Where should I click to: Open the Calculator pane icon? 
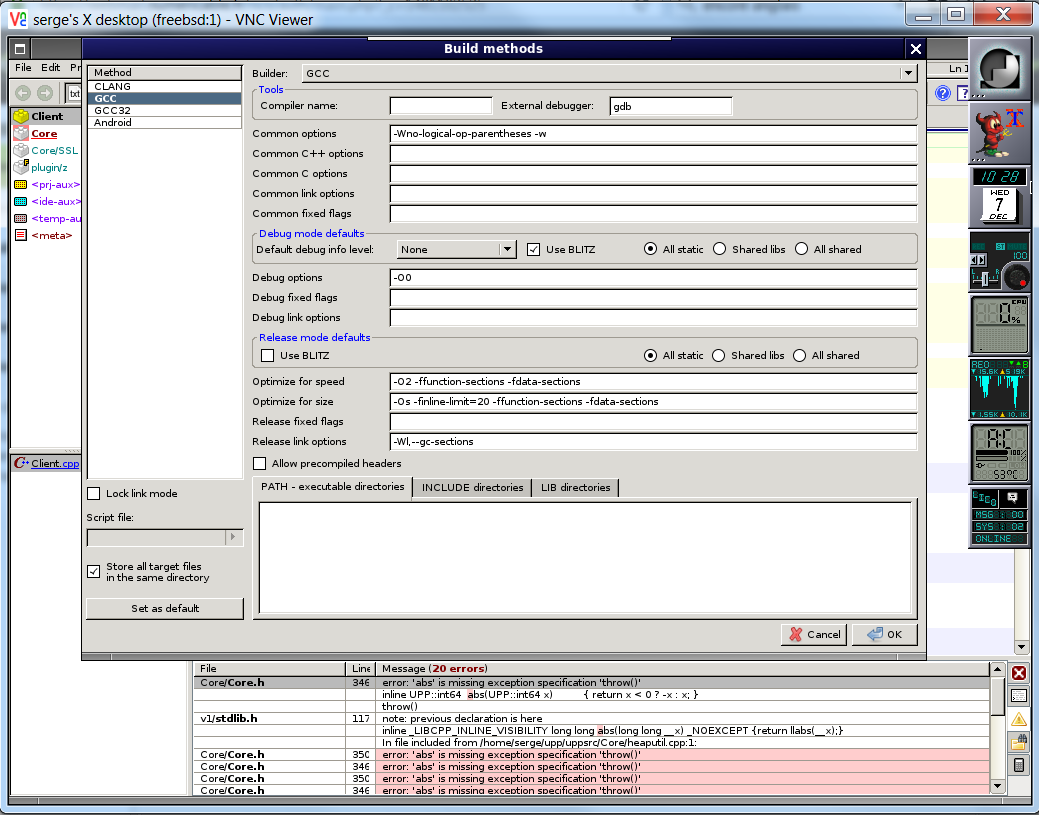pyautogui.click(x=1019, y=765)
